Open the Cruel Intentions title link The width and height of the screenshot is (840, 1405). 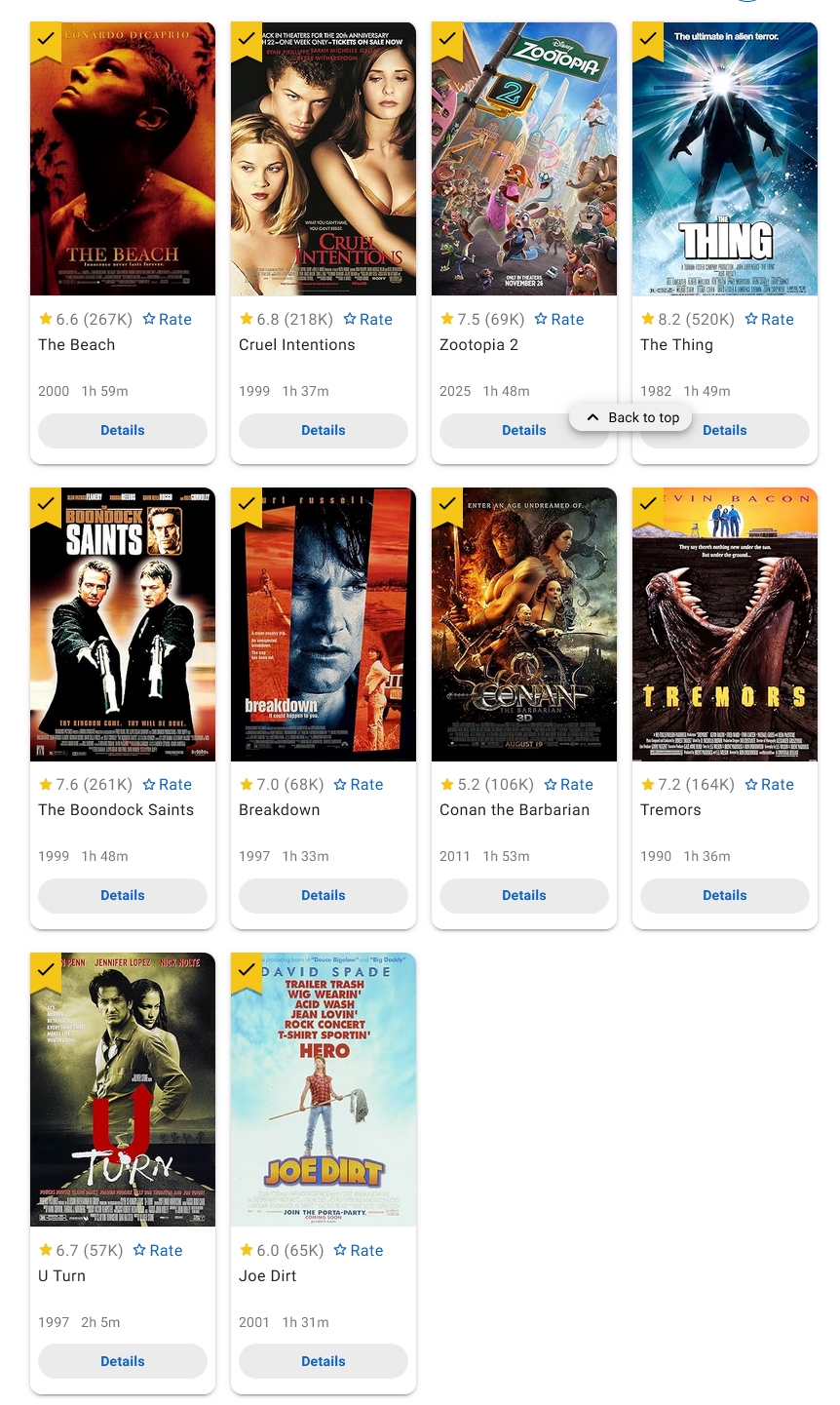(297, 344)
